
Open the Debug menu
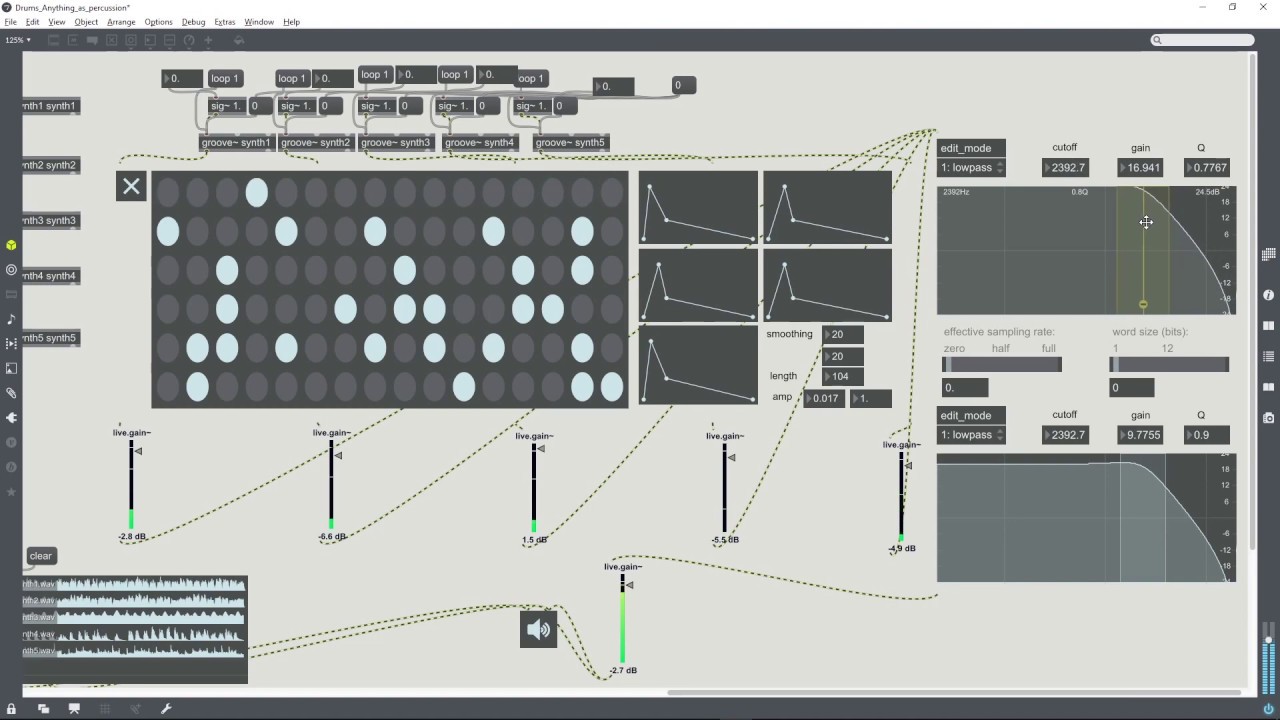click(x=193, y=22)
